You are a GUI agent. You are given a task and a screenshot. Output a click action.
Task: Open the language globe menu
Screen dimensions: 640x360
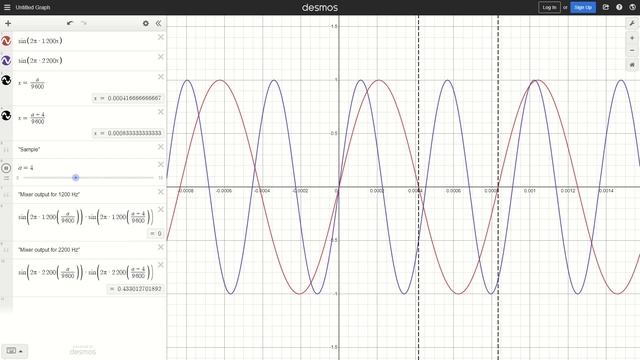[632, 7]
